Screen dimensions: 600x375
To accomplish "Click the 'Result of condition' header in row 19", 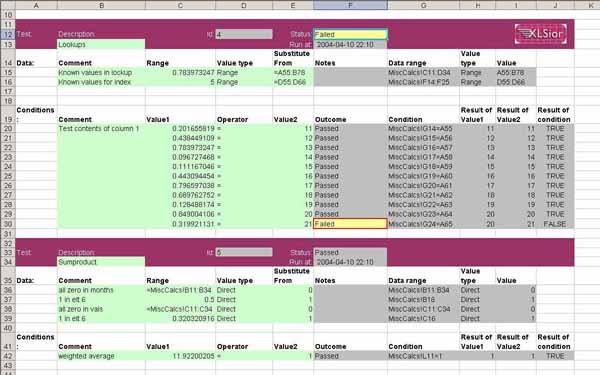I will (x=554, y=114).
